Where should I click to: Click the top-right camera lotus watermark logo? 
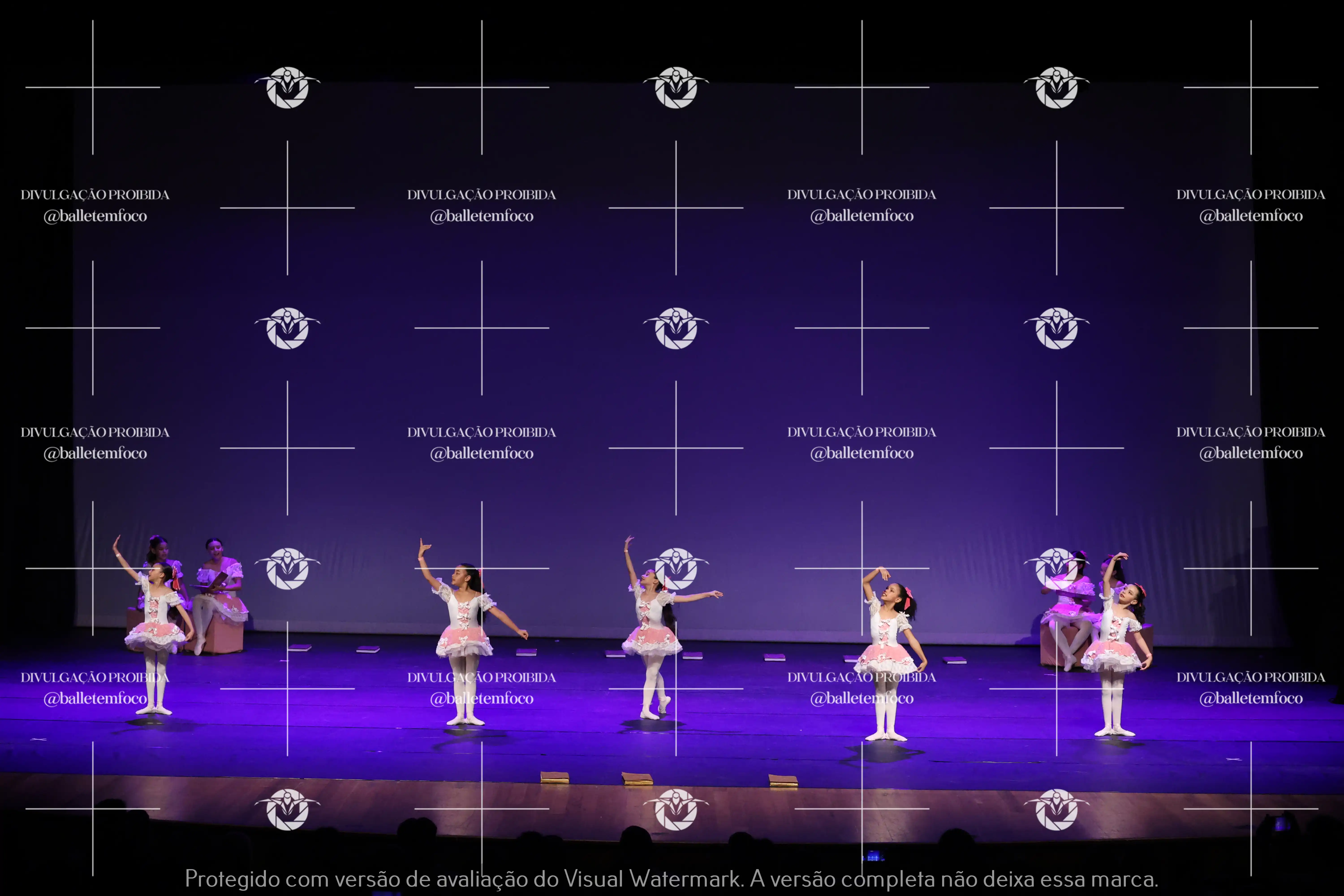1057,87
